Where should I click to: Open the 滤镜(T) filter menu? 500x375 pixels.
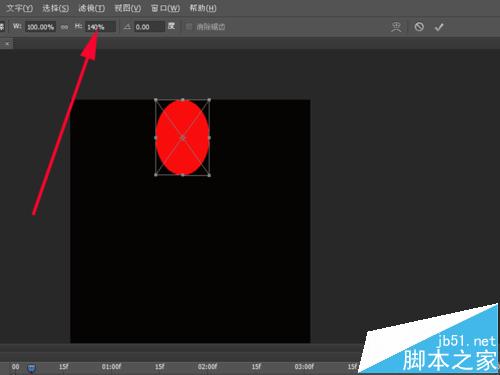tap(91, 8)
